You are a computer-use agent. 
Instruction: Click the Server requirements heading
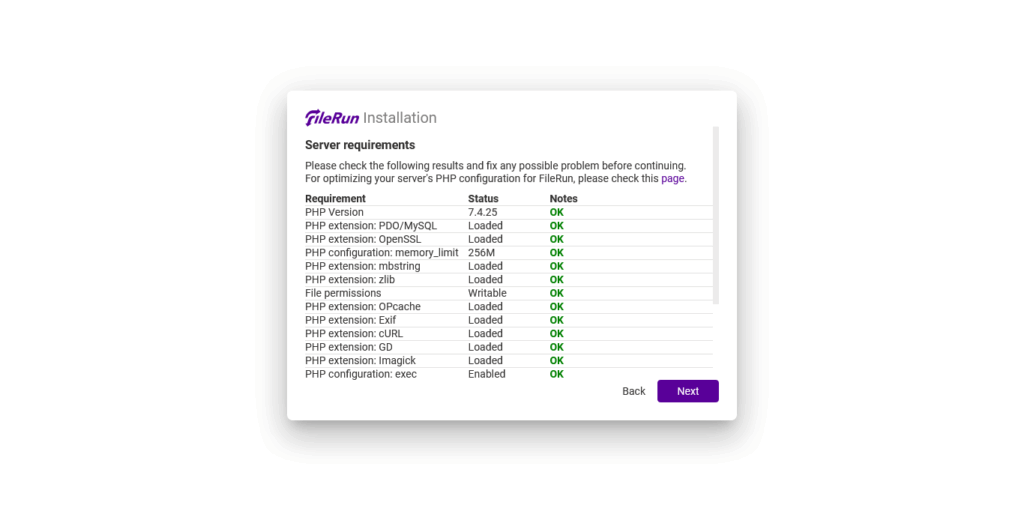pyautogui.click(x=360, y=144)
